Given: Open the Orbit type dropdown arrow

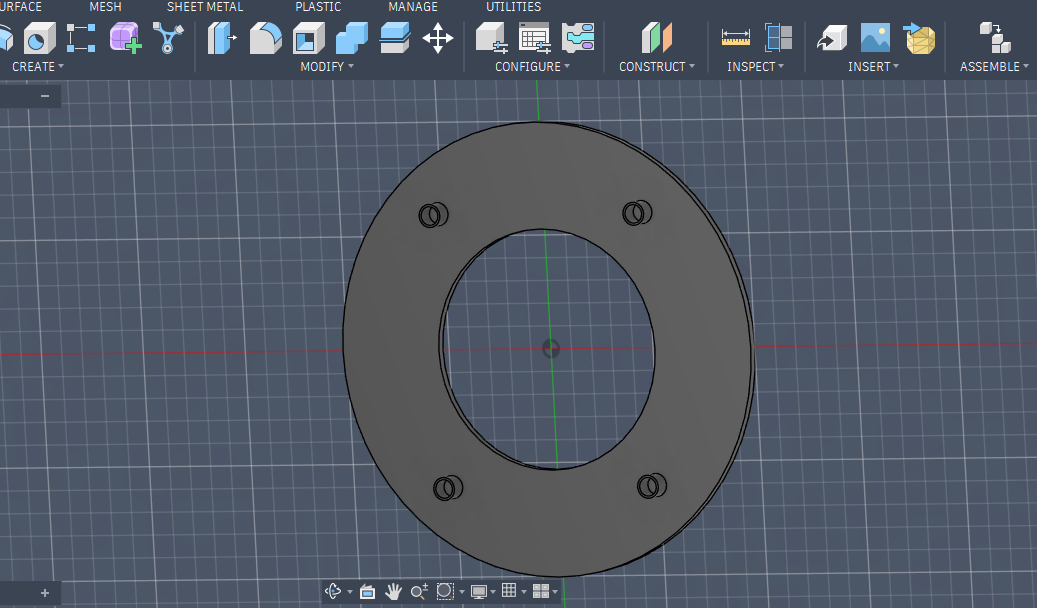Looking at the screenshot, I should (x=350, y=592).
